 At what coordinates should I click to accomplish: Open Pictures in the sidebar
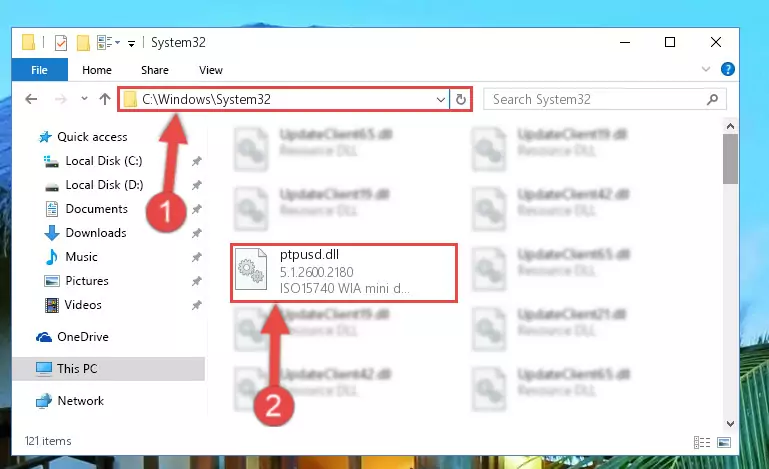point(87,281)
